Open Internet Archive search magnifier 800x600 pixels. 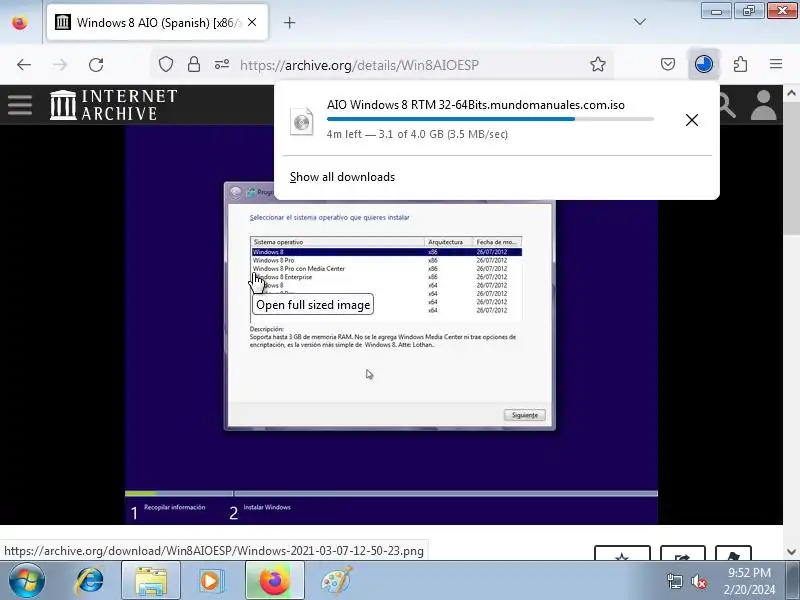[x=727, y=106]
